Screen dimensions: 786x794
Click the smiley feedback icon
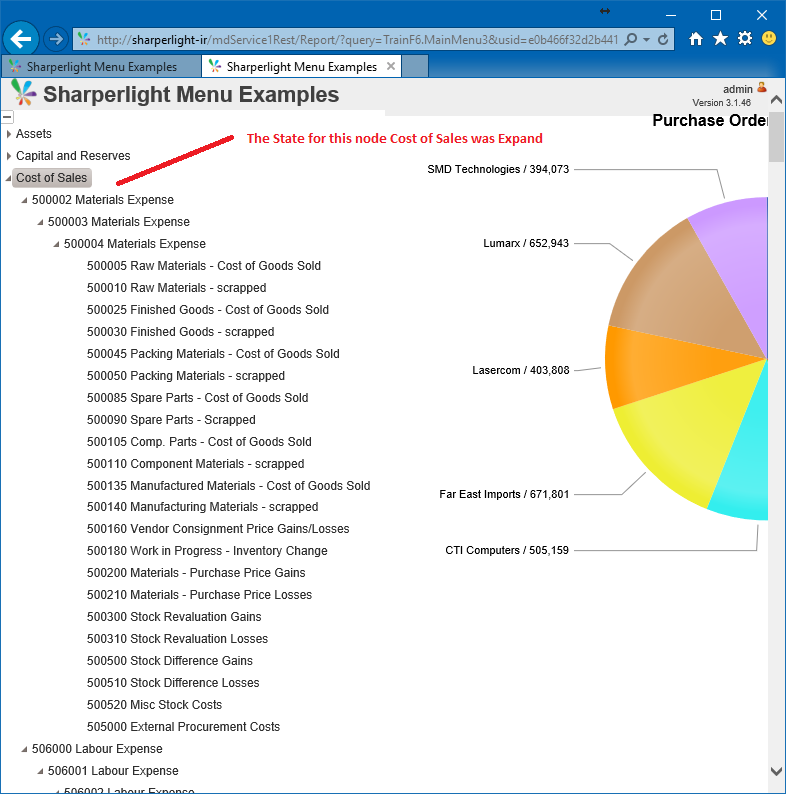[x=769, y=38]
